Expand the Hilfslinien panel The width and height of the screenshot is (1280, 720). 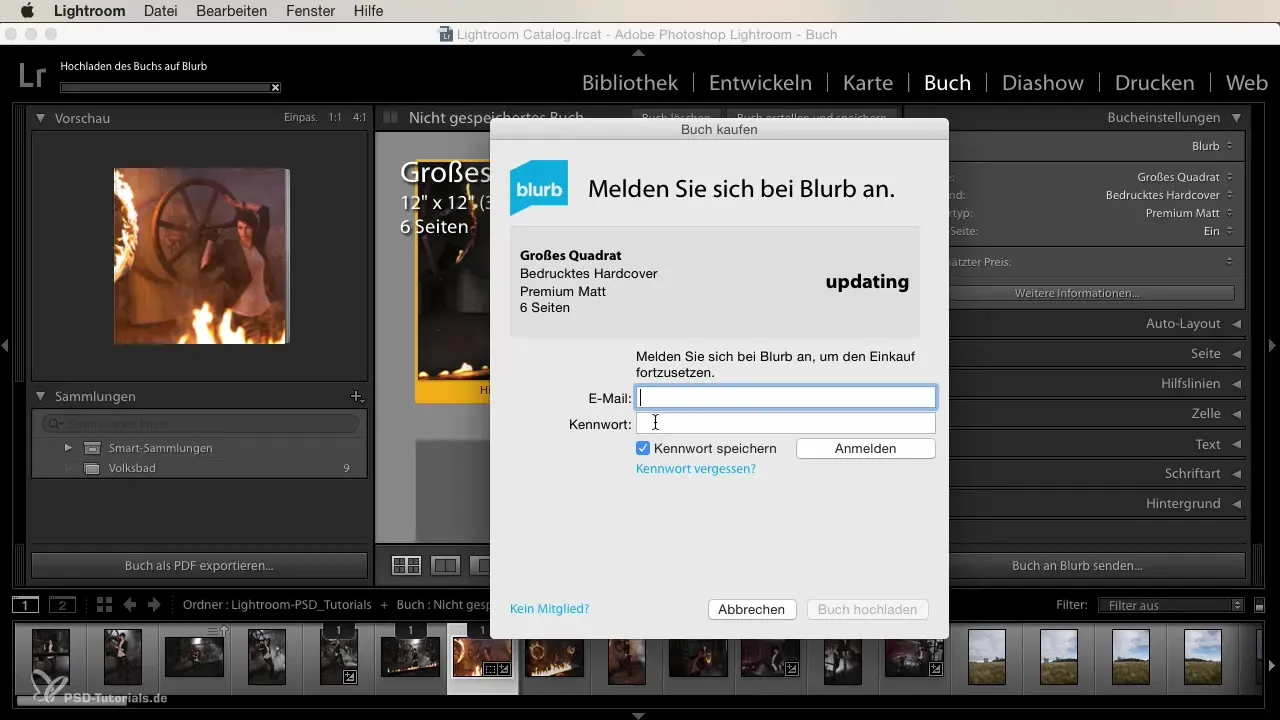coord(1237,384)
